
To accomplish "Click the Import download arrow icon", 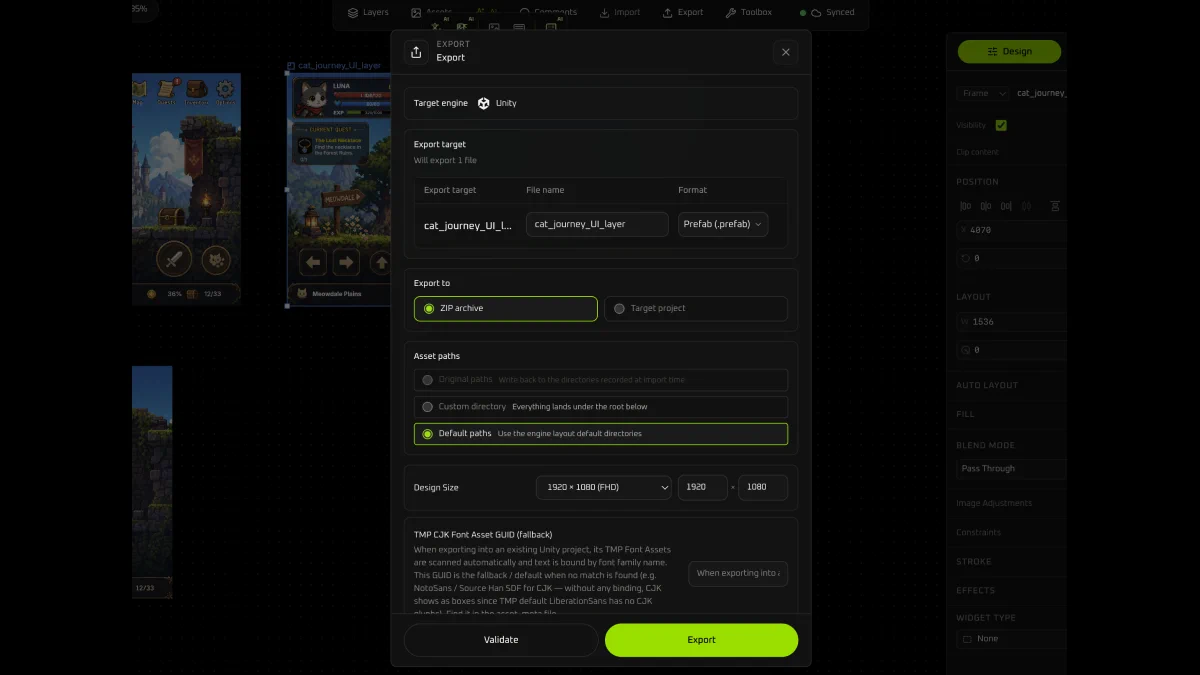I will point(605,13).
